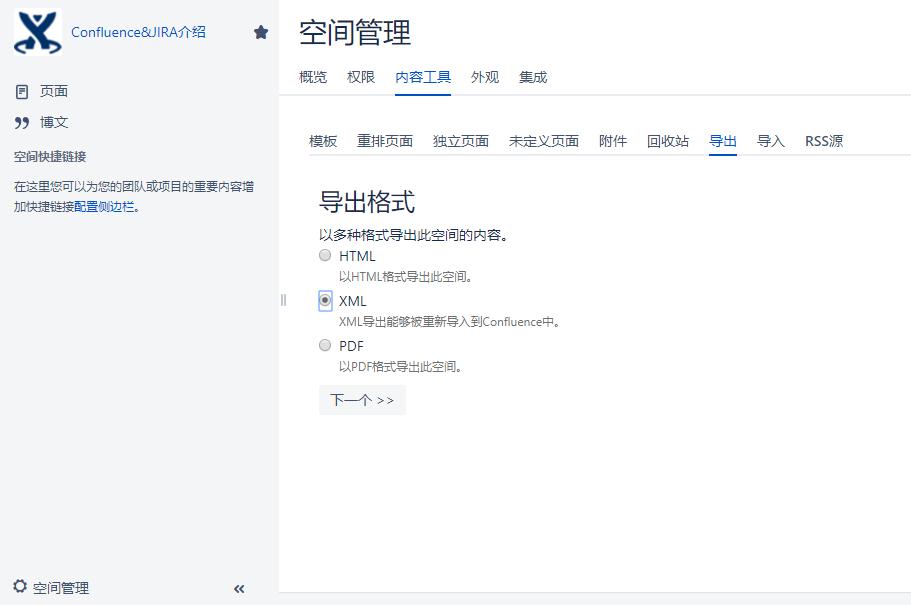Open the Confluence&JIRA介绍 space link
Image resolution: width=911 pixels, height=605 pixels.
pos(138,32)
